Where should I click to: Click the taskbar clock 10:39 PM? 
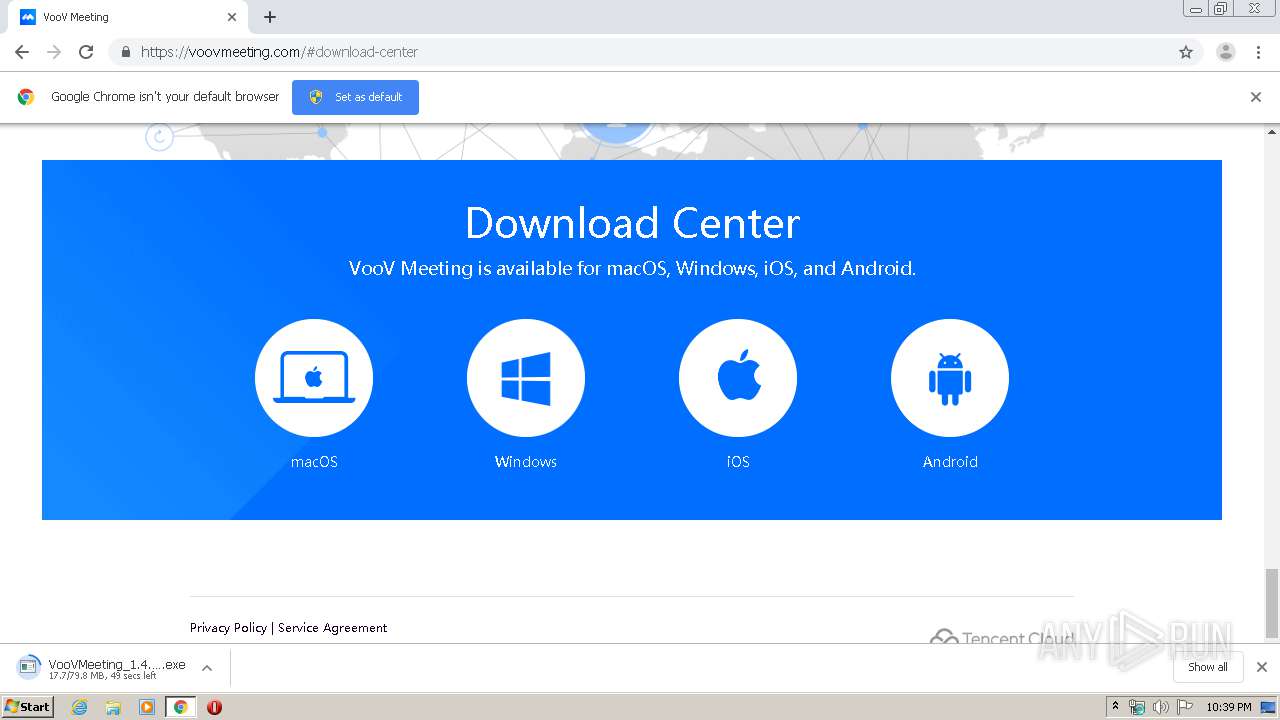pos(1229,707)
